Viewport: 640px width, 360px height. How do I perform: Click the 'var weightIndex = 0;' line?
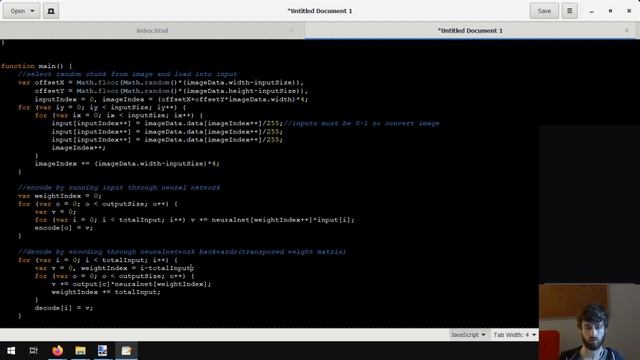tap(60, 196)
